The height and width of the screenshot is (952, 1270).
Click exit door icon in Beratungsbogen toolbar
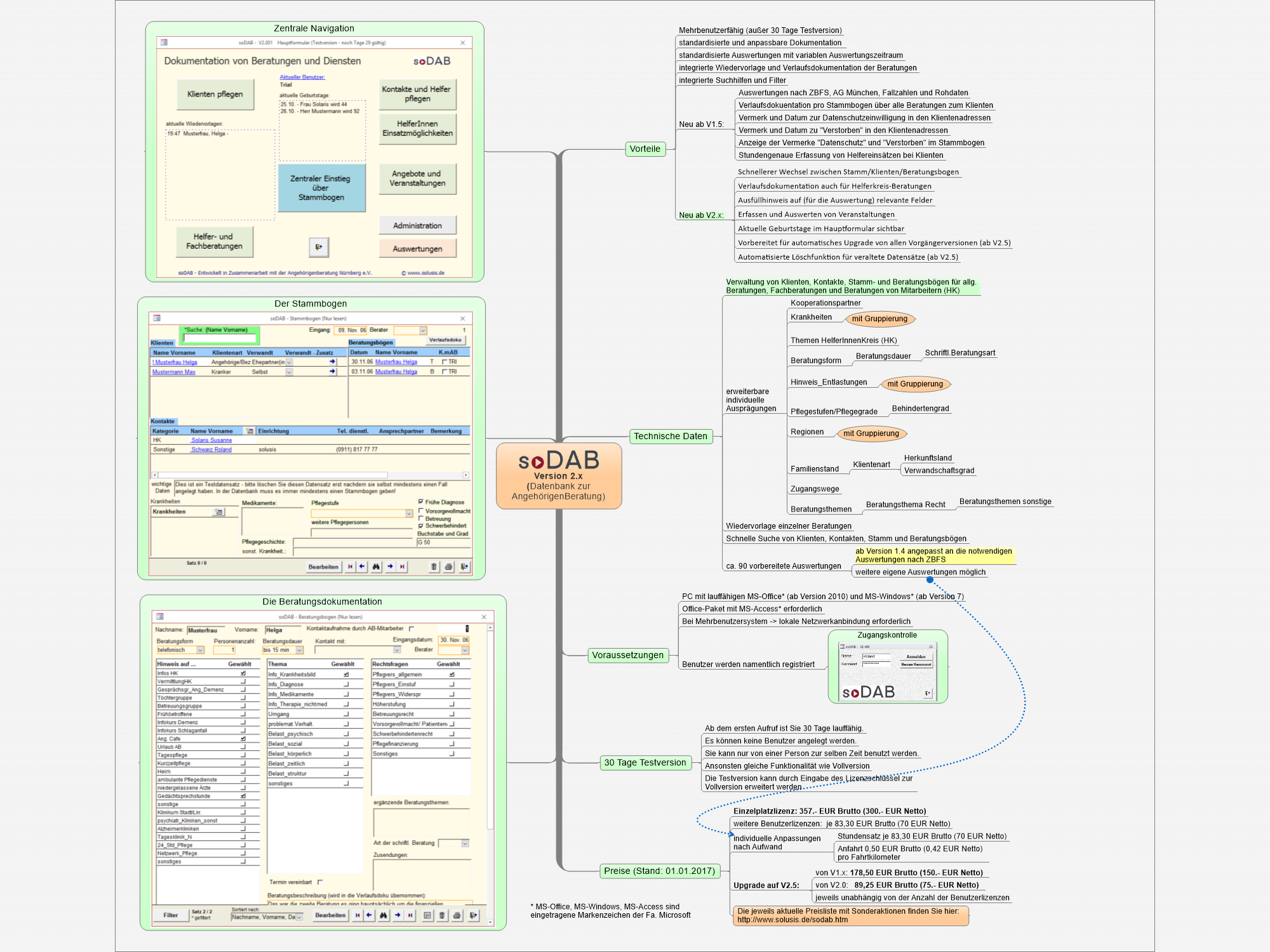coord(473,915)
